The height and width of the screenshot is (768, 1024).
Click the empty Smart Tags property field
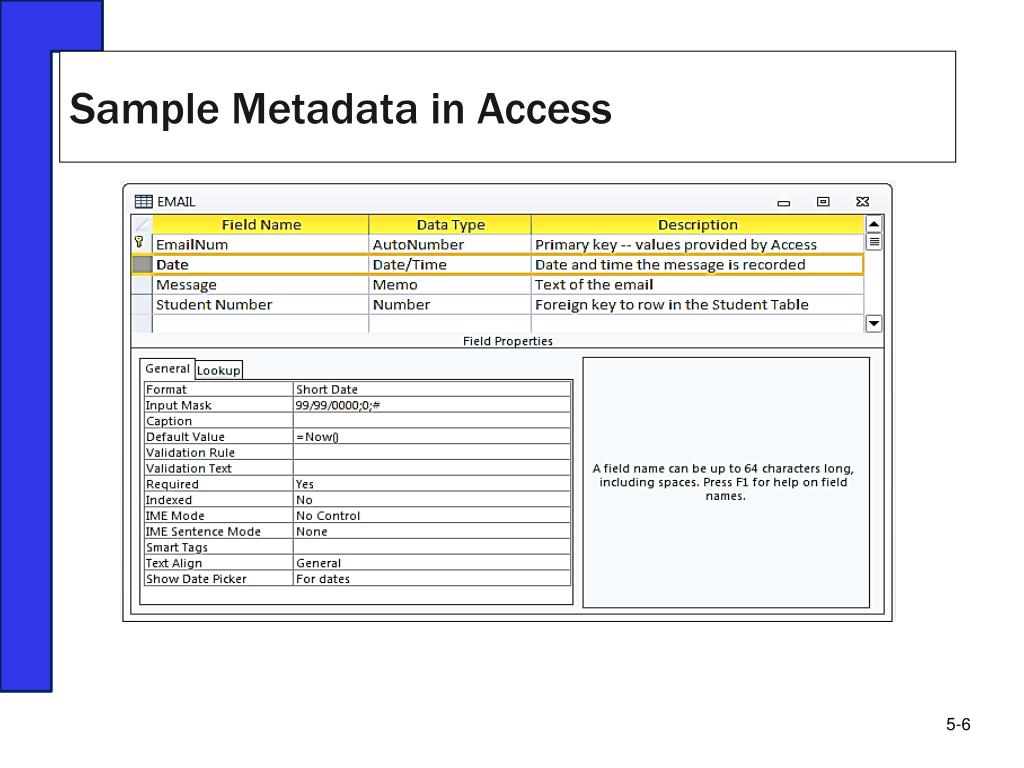(432, 547)
